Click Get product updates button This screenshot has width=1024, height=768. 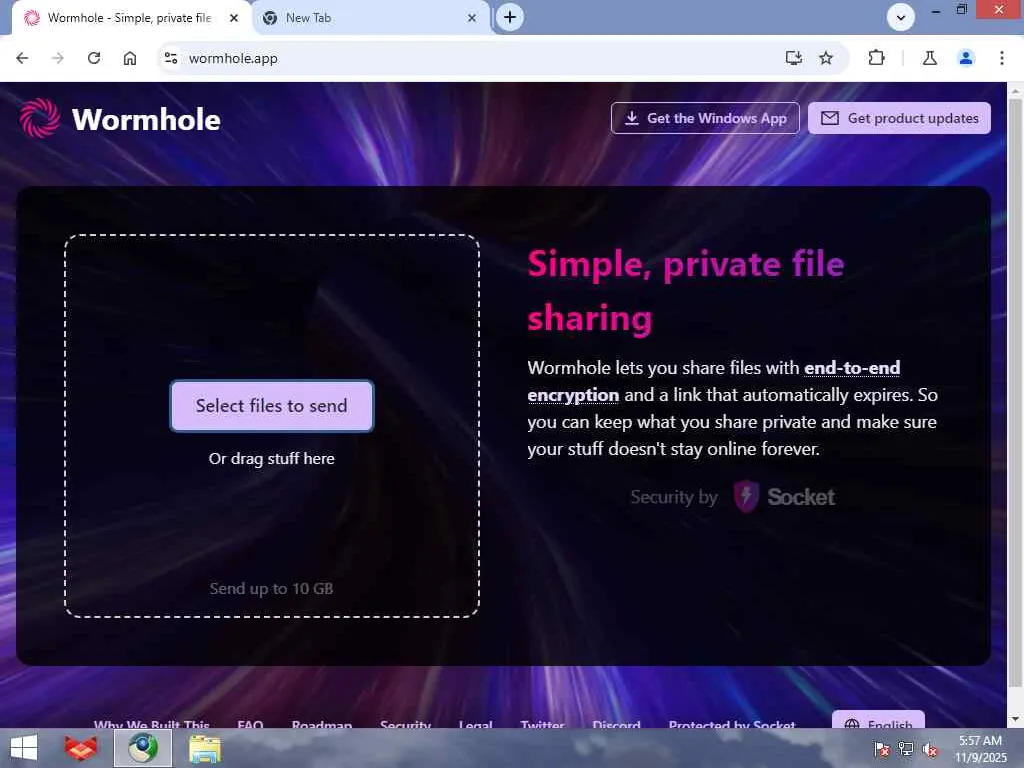[x=899, y=118]
